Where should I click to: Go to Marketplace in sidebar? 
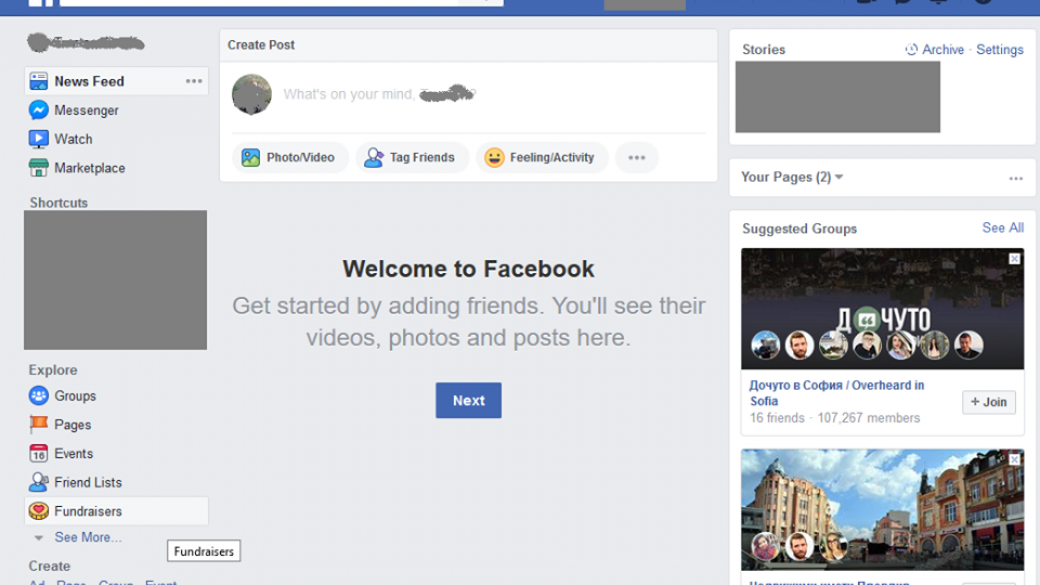(x=90, y=168)
